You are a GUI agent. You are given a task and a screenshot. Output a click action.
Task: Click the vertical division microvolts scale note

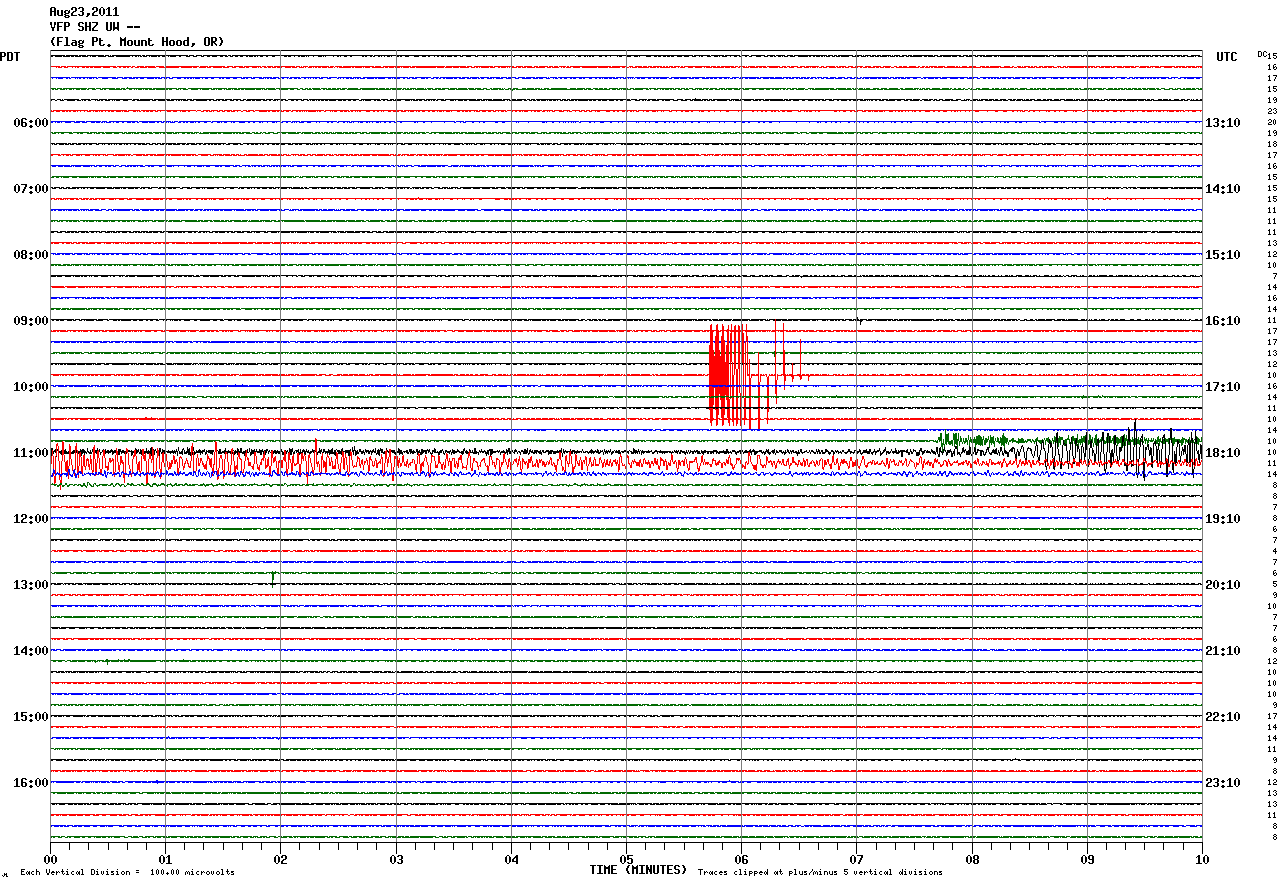pos(127,873)
